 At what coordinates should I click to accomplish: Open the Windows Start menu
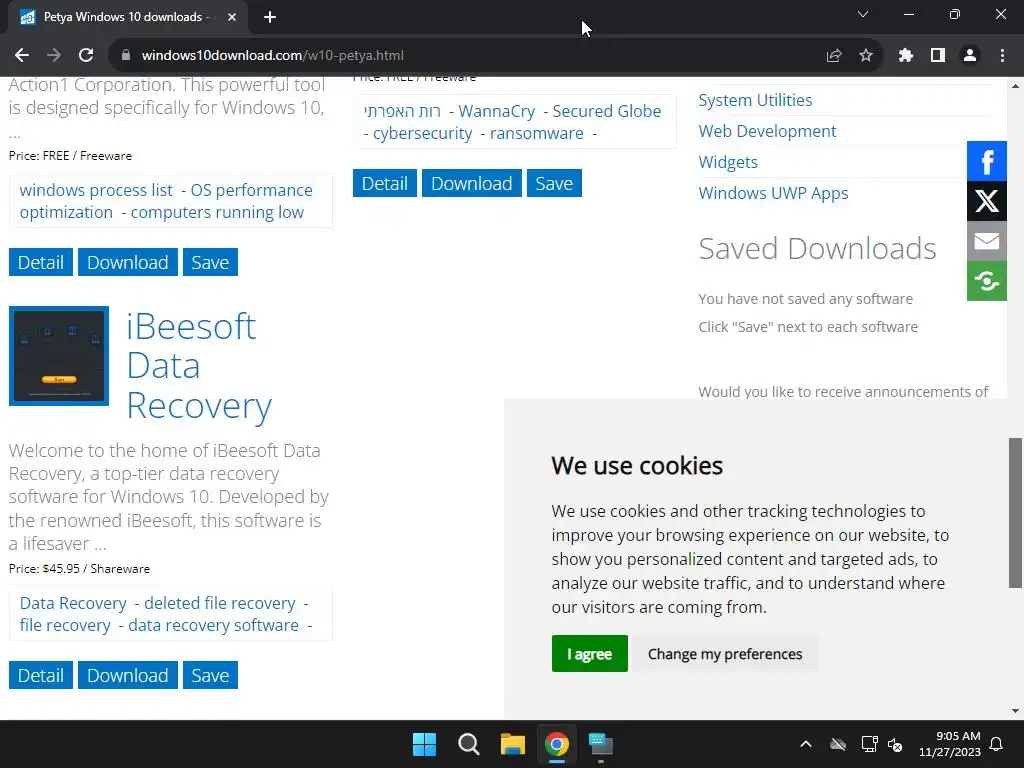coord(424,744)
